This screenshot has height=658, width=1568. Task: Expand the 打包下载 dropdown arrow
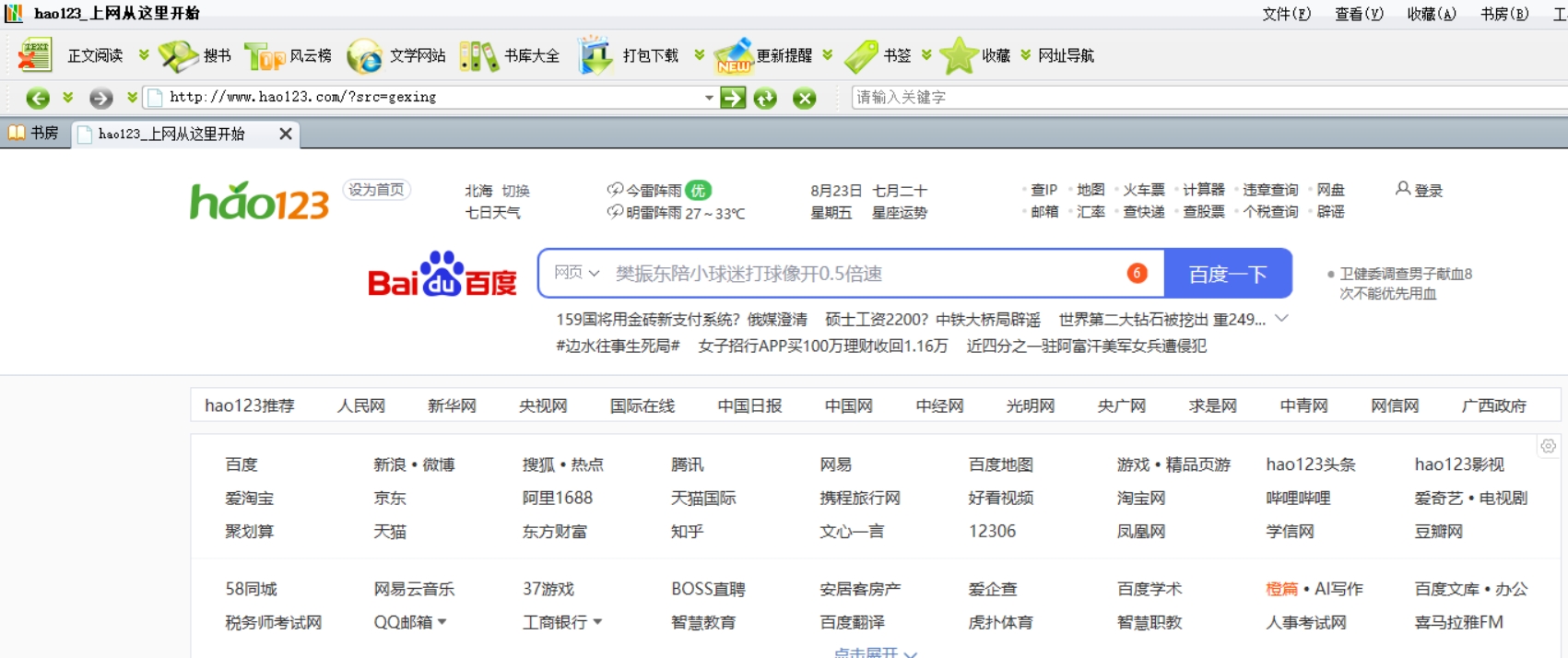click(699, 55)
